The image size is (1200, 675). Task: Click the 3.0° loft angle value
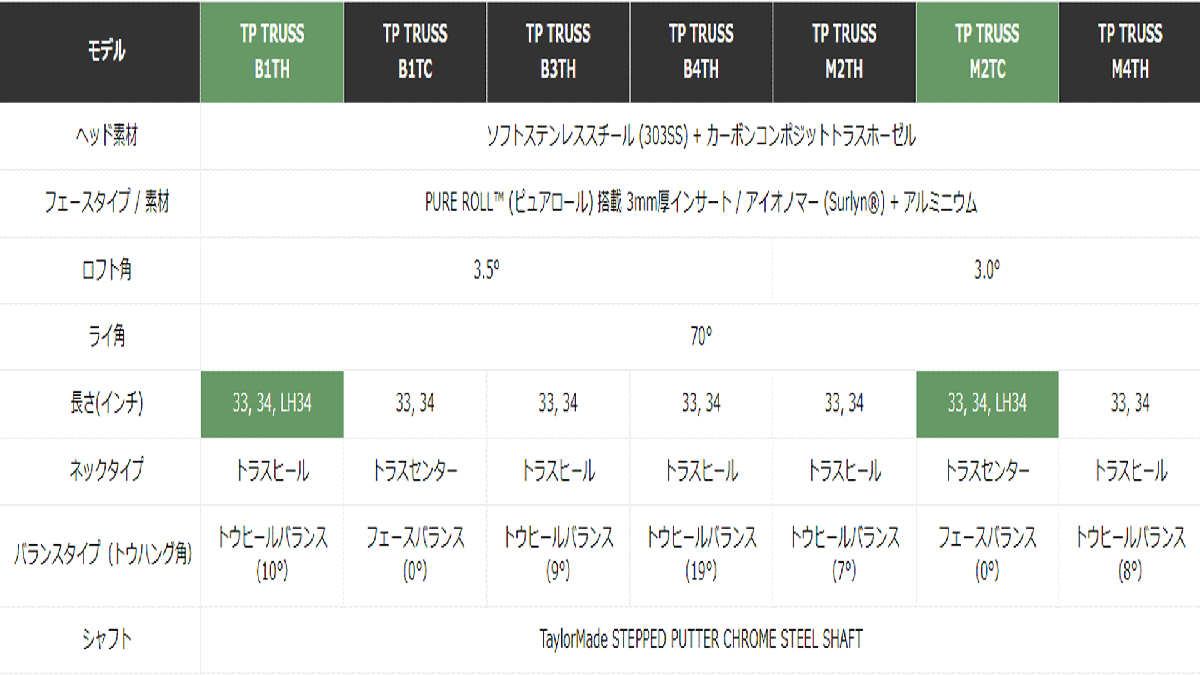click(x=987, y=270)
